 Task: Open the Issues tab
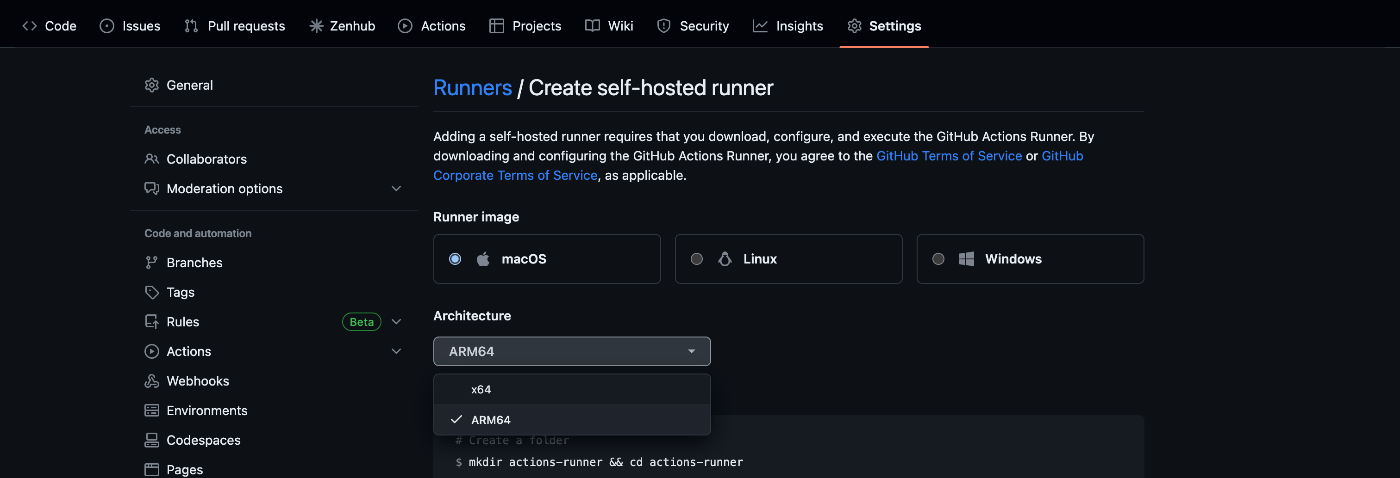130,26
